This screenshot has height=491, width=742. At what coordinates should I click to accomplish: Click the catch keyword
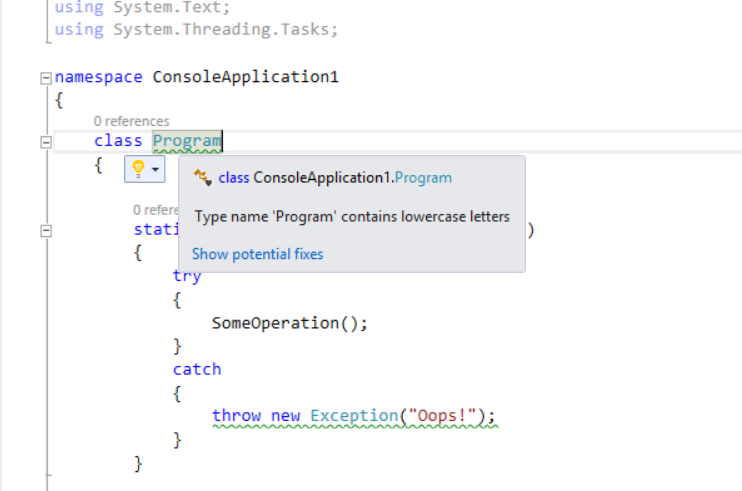tap(197, 369)
